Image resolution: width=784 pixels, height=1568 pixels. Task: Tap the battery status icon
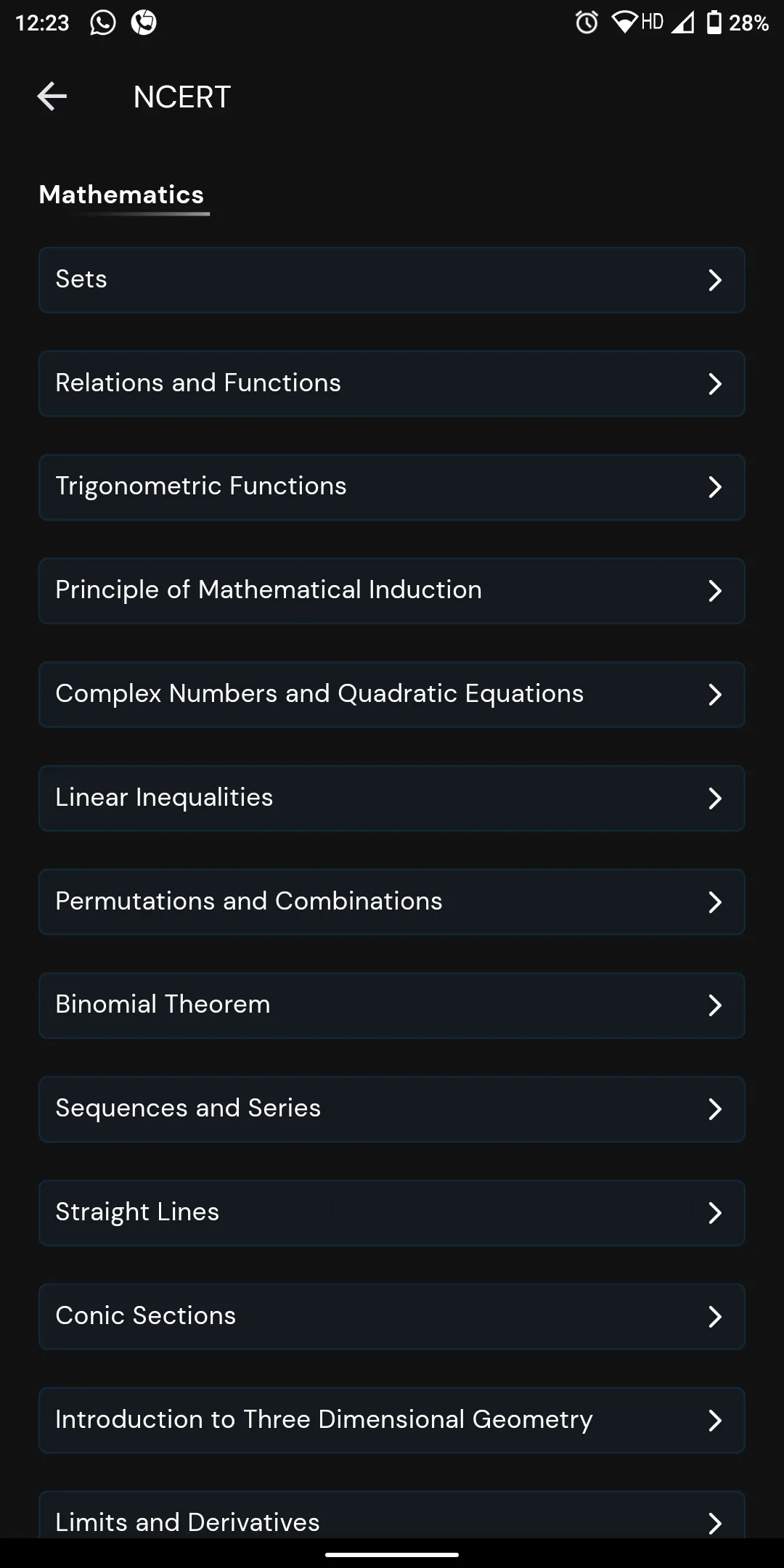[714, 23]
